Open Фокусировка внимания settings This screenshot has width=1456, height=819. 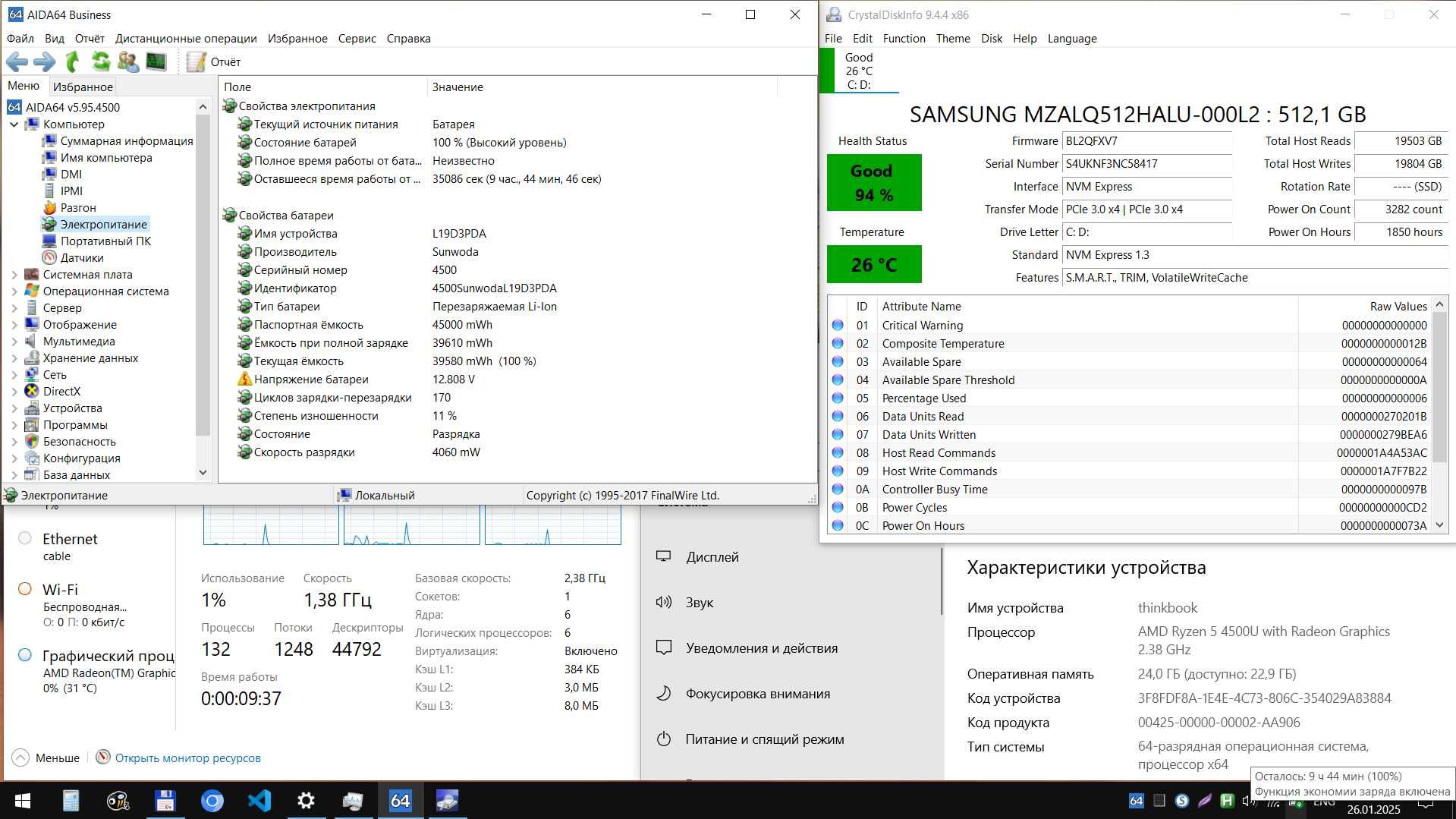click(x=791, y=693)
